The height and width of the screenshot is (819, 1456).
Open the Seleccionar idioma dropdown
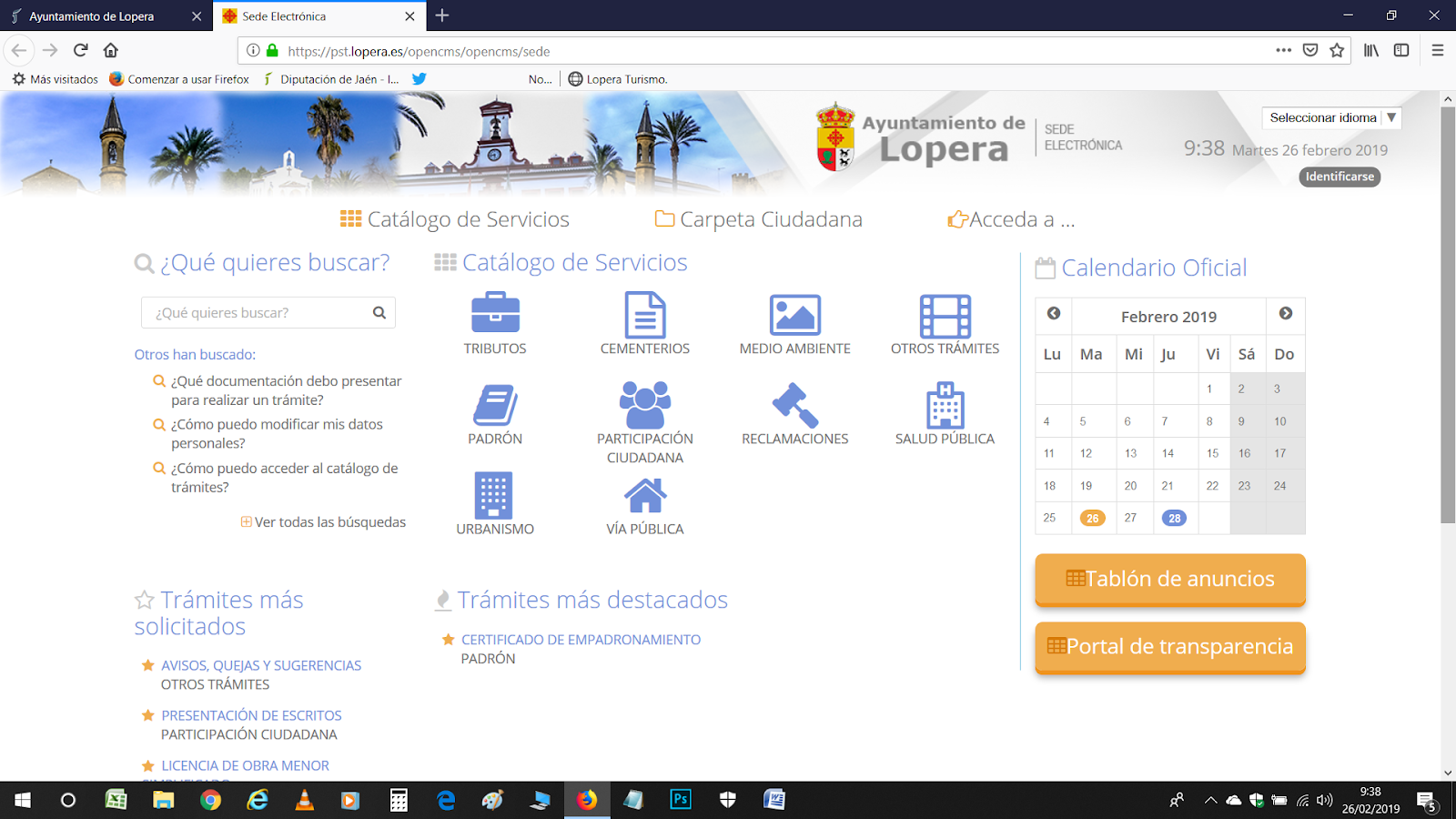[1331, 117]
